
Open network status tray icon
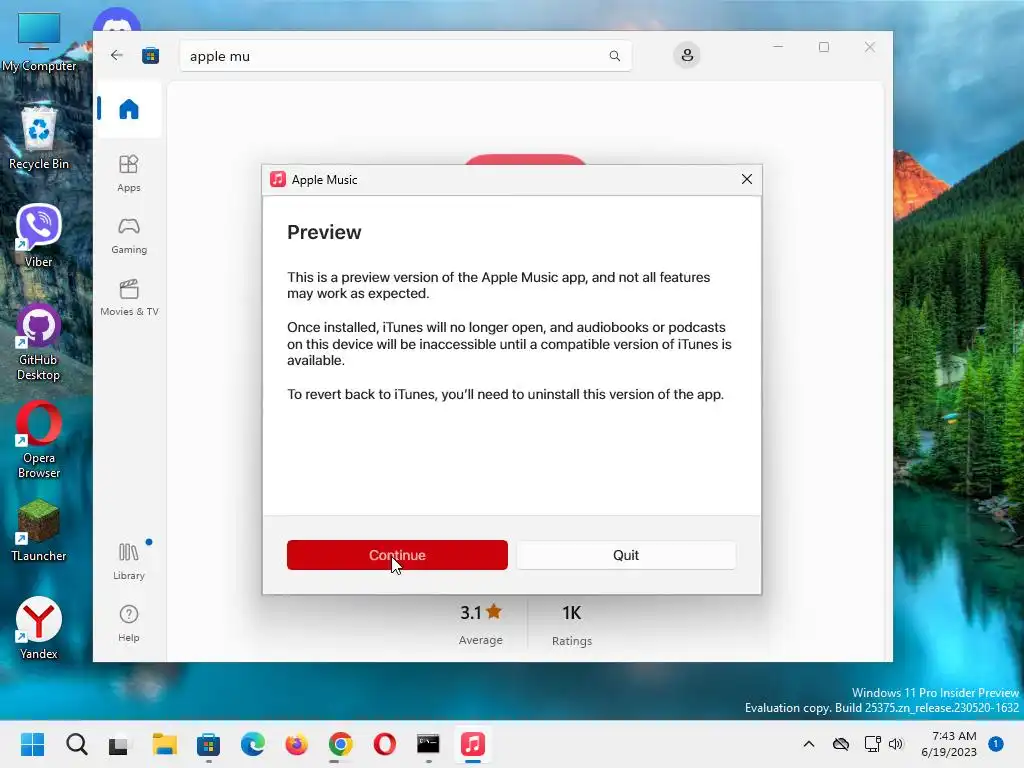pyautogui.click(x=872, y=744)
